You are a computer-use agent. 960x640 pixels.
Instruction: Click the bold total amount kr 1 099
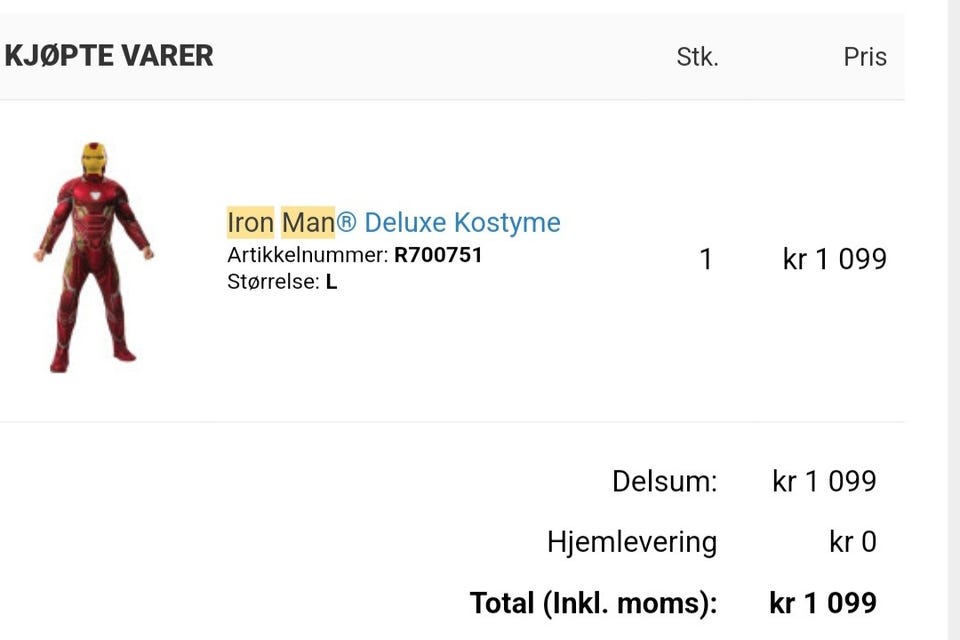823,603
